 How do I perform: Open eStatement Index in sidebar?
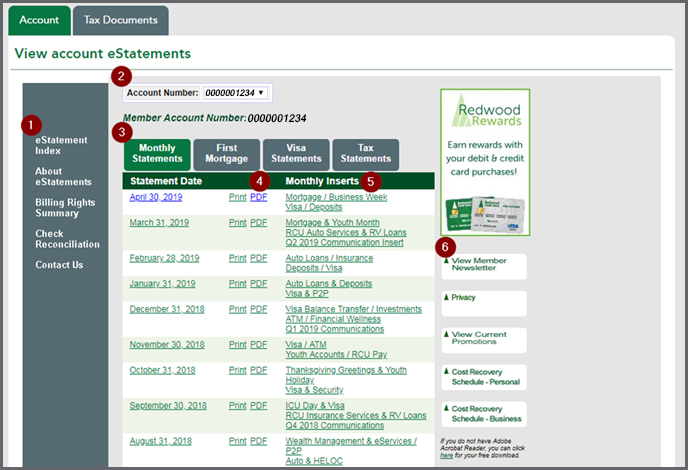click(x=61, y=145)
